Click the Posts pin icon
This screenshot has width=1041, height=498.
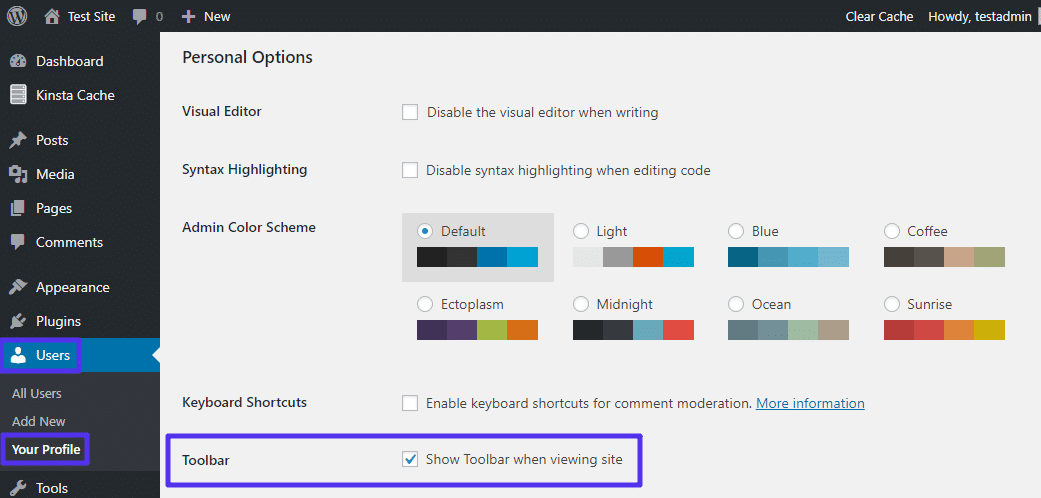(18, 140)
